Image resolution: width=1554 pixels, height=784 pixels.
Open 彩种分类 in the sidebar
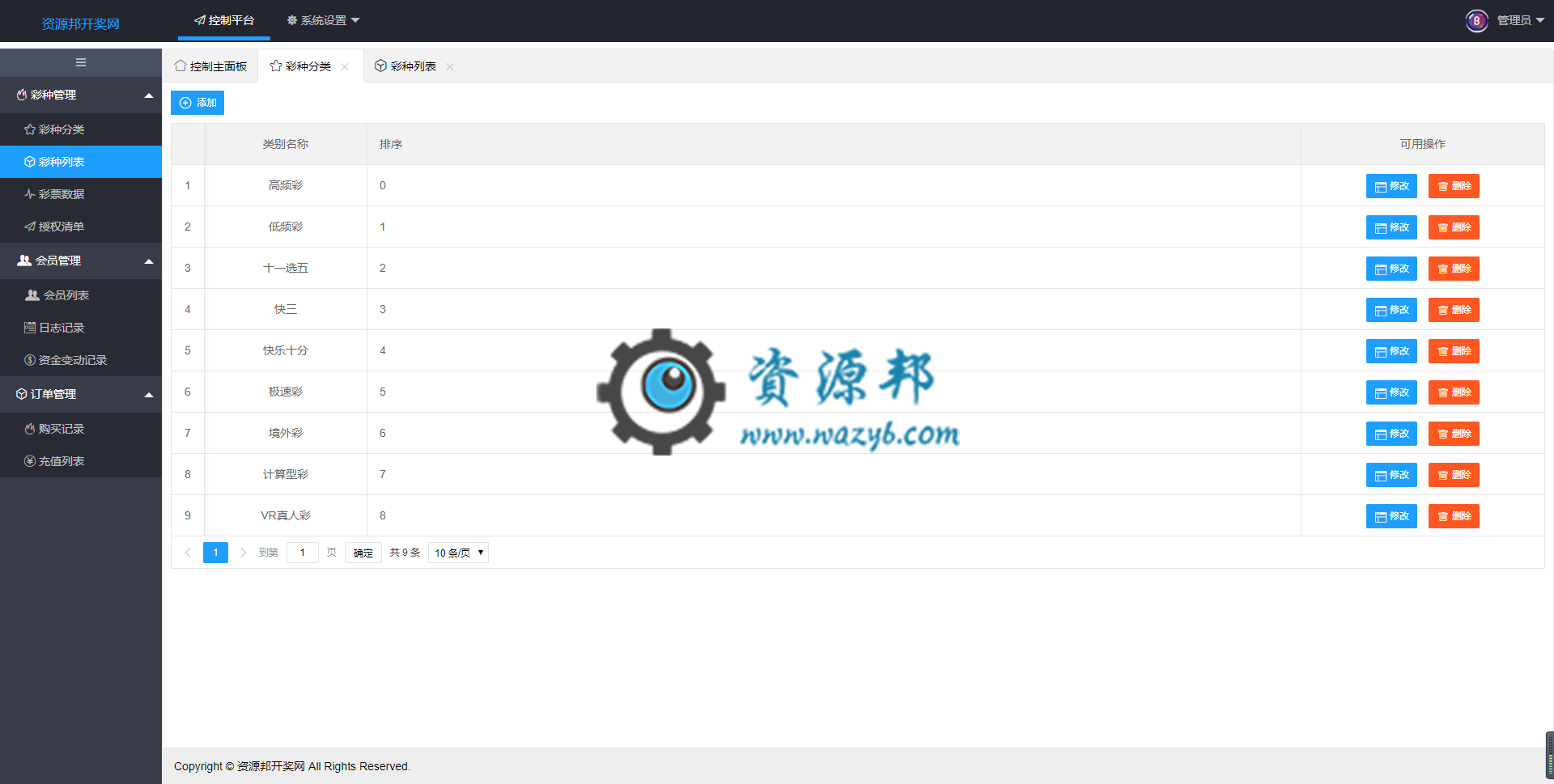81,129
